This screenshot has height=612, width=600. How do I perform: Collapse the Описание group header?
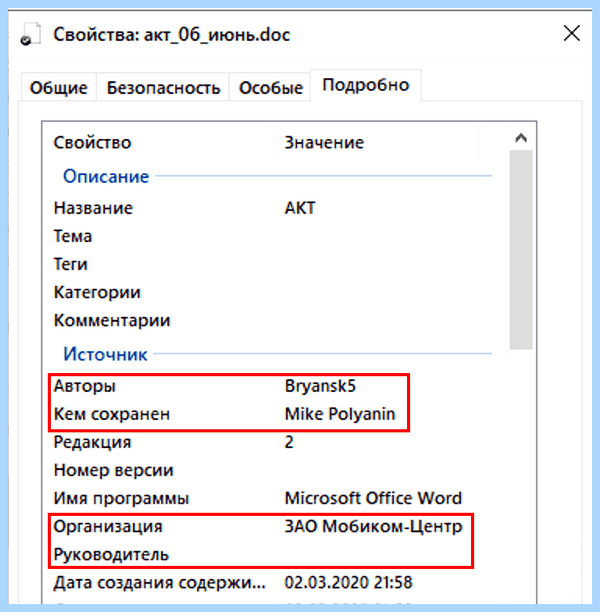coord(106,176)
